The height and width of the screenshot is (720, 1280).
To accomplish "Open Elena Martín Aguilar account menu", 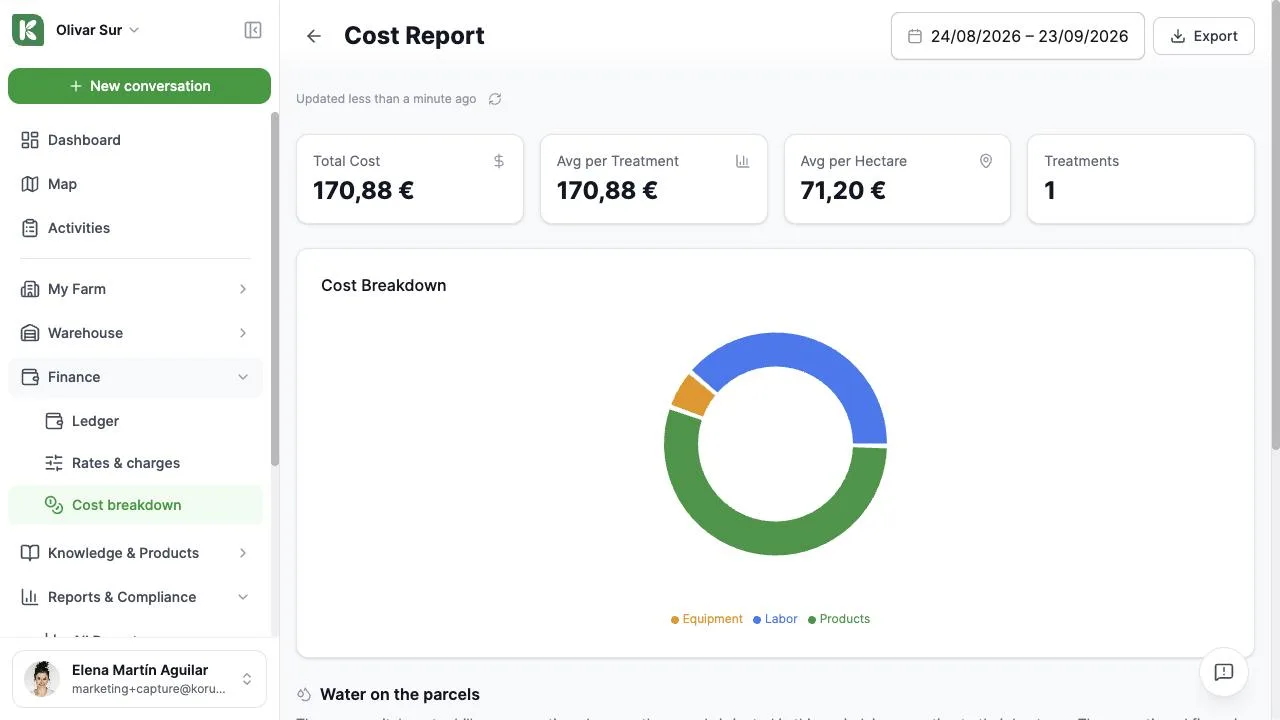I will pyautogui.click(x=139, y=679).
